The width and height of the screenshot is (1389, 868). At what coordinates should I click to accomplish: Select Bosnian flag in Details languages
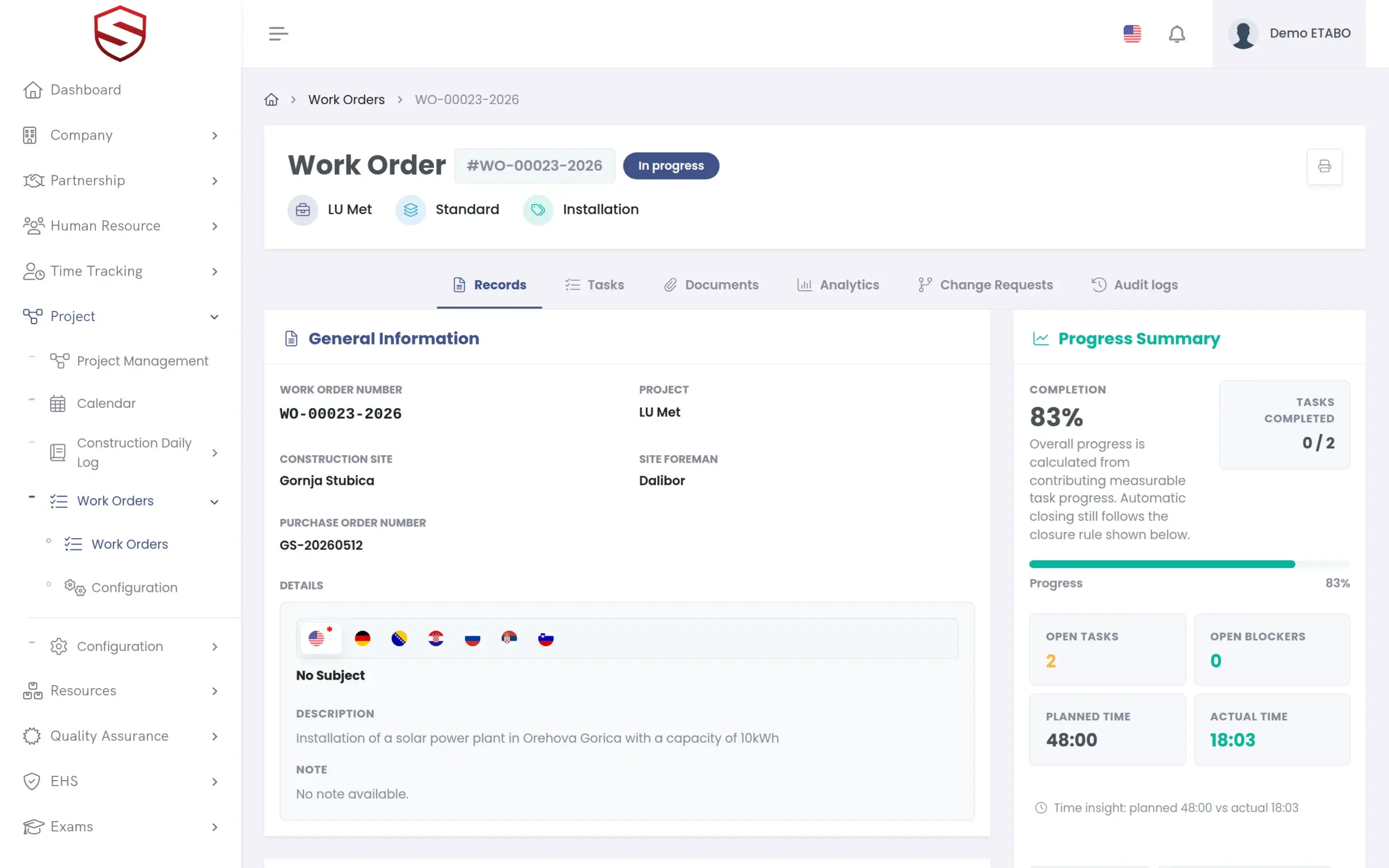[x=399, y=639]
